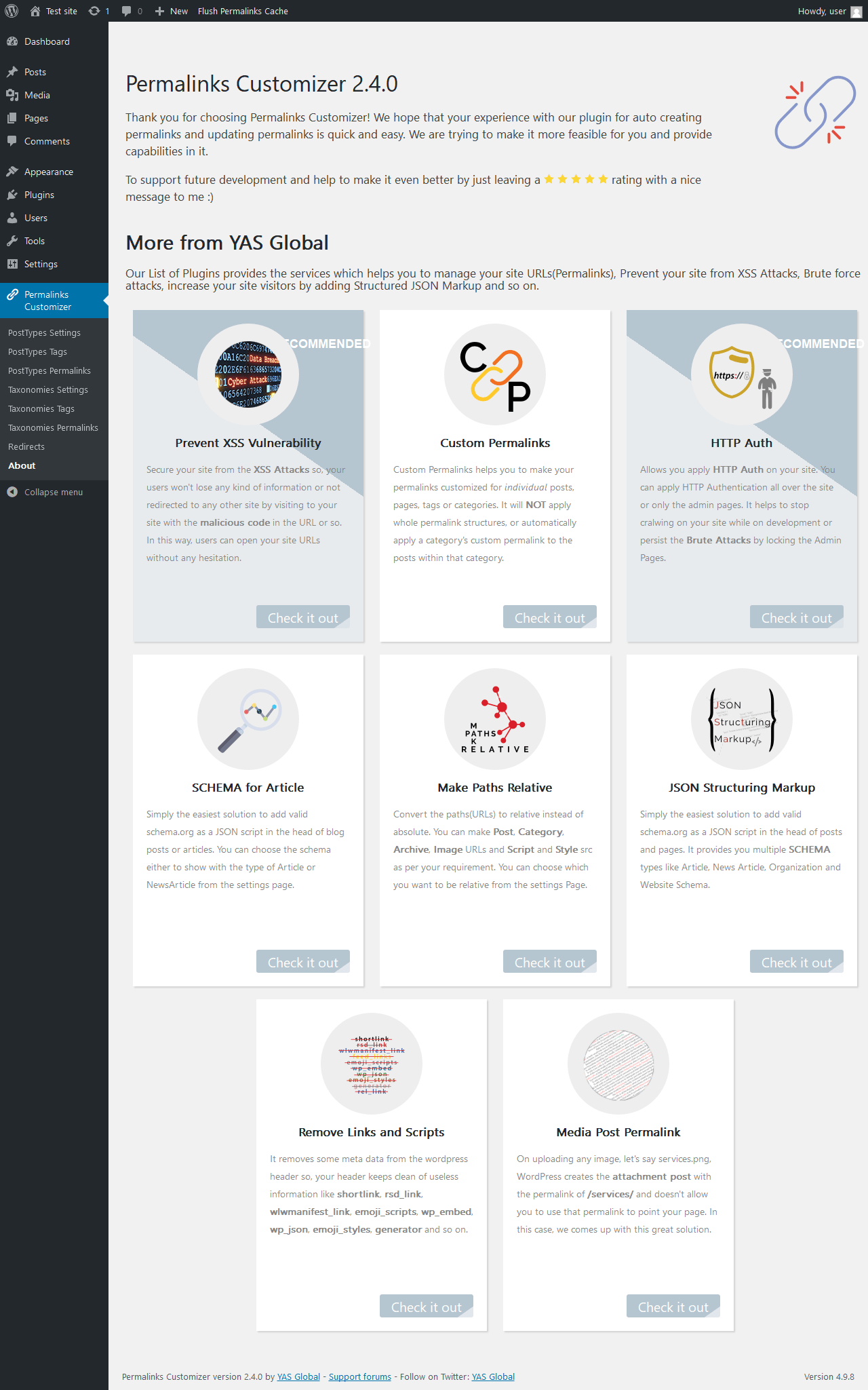Click the Dashboard gauge icon in sidebar
The width and height of the screenshot is (868, 1390).
pos(12,41)
